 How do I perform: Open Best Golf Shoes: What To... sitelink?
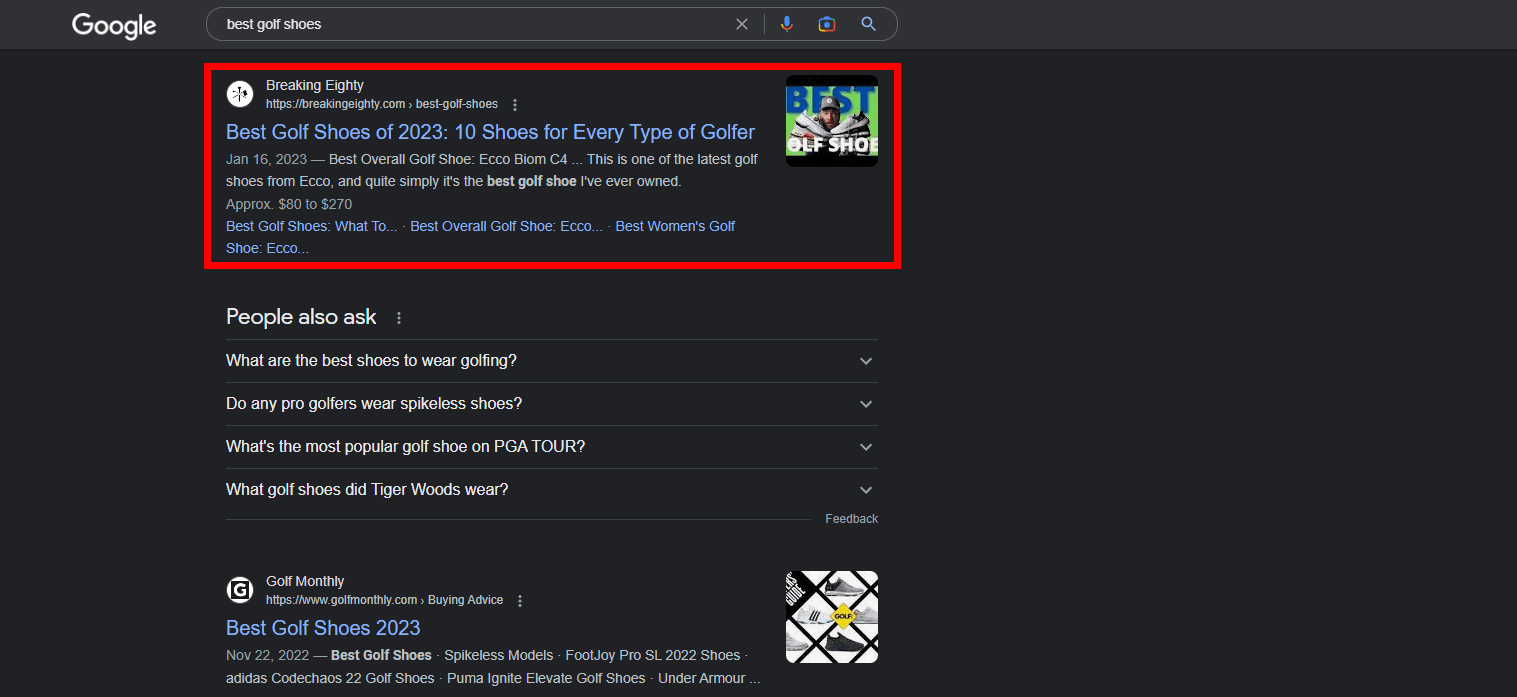(x=312, y=226)
